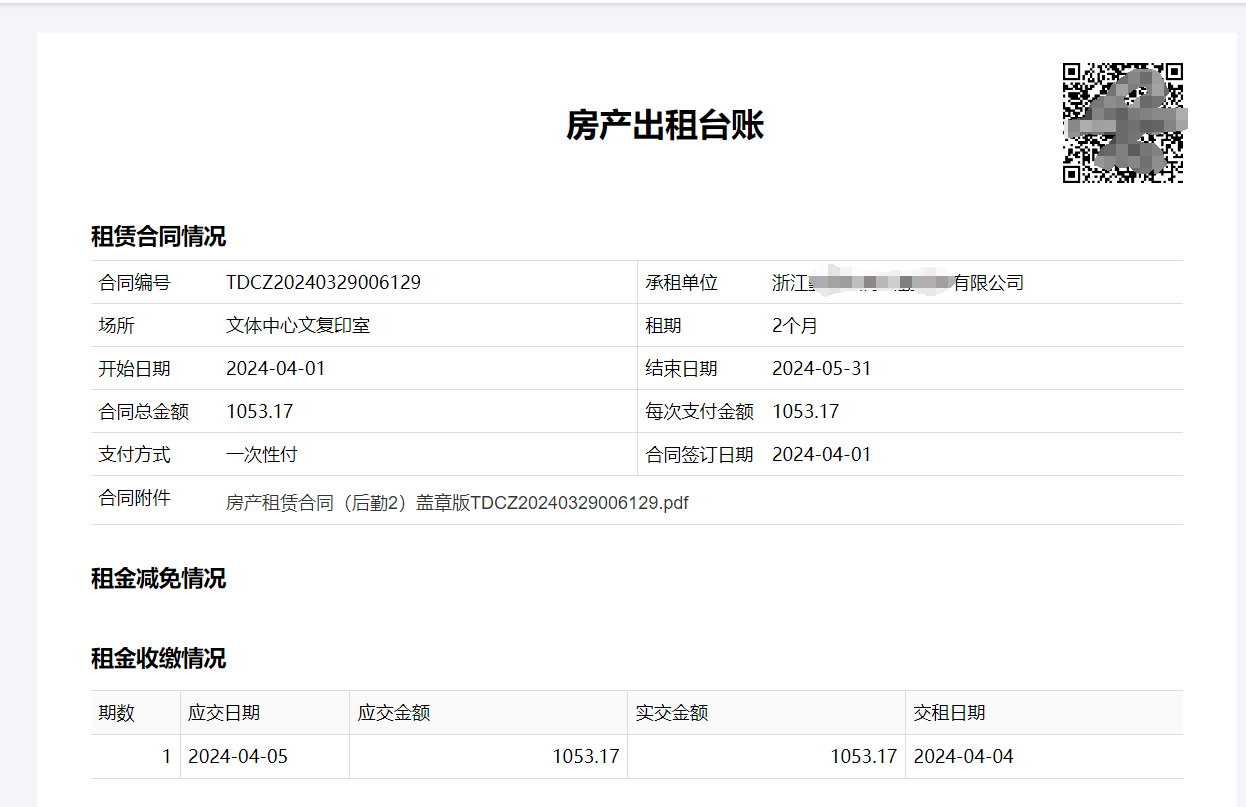Select the 租金收缴情况 section heading

pos(156,659)
